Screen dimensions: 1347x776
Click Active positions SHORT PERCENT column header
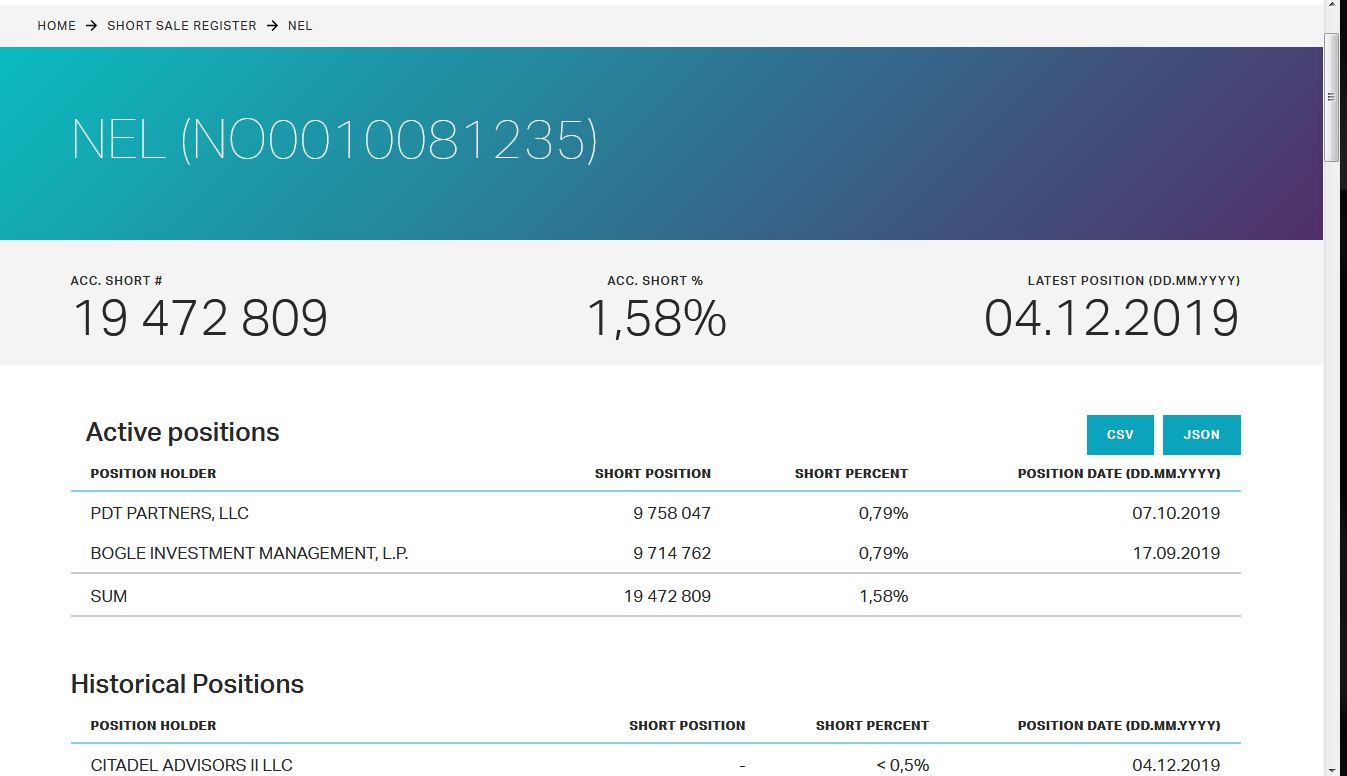[851, 474]
